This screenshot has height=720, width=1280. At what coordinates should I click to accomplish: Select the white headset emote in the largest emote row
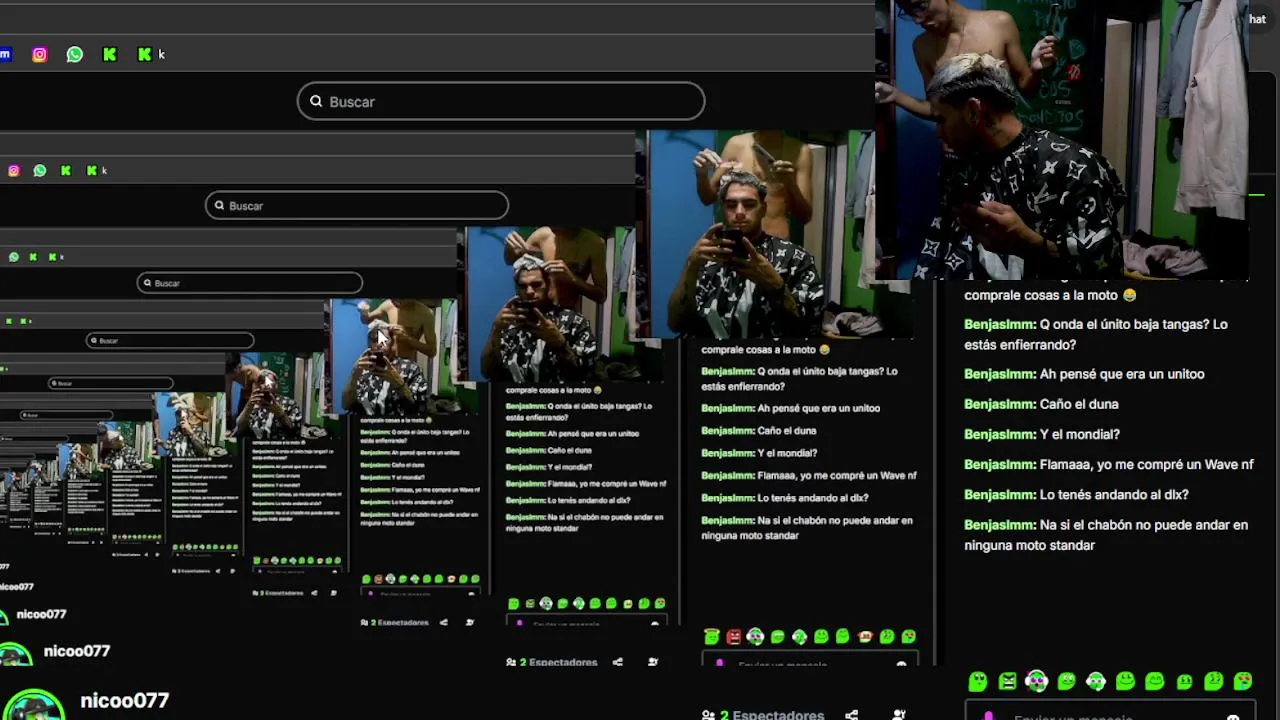coord(1096,681)
